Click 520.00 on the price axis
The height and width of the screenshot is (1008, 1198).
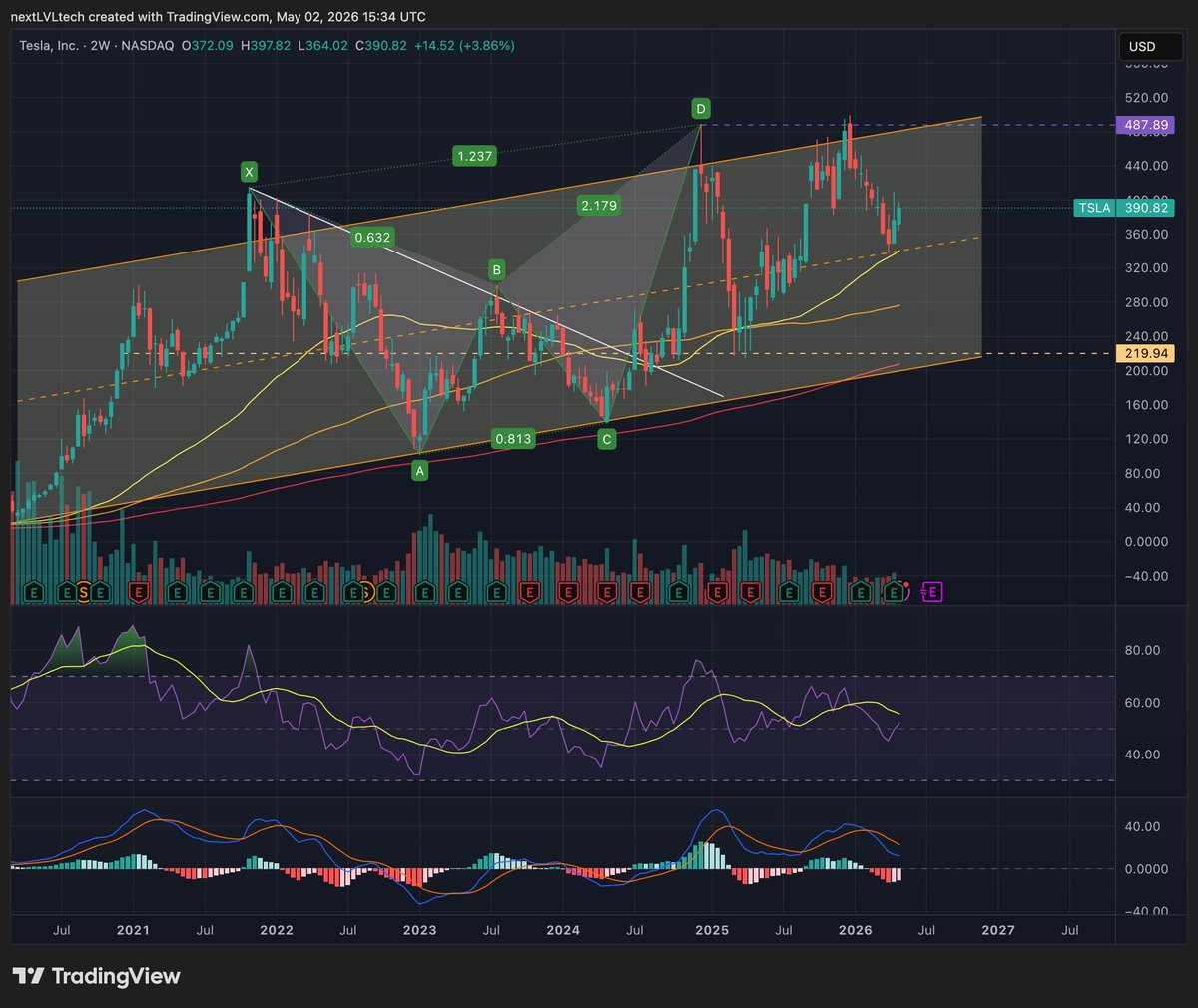[x=1146, y=98]
